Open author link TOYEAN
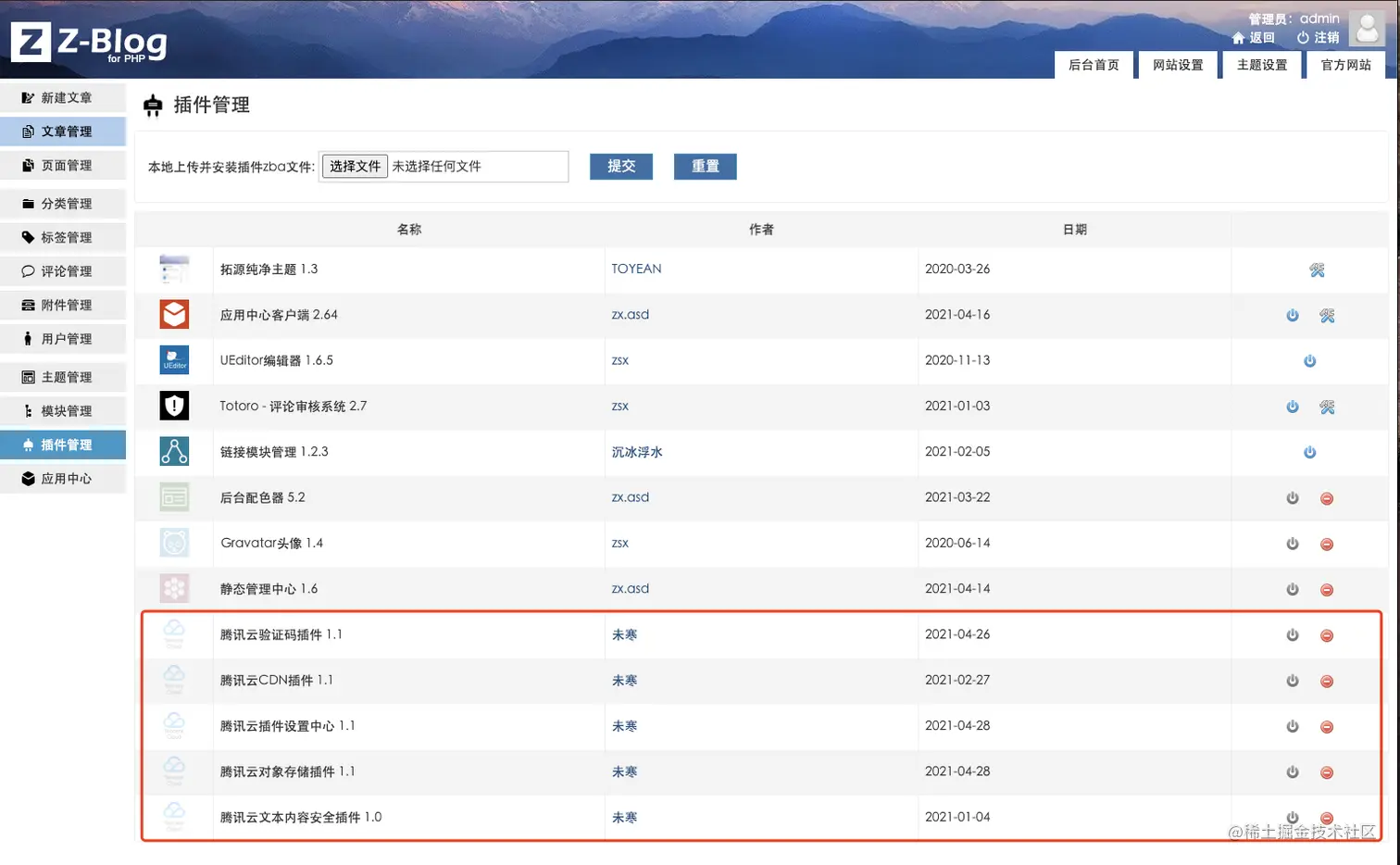1400x865 pixels. 637,269
